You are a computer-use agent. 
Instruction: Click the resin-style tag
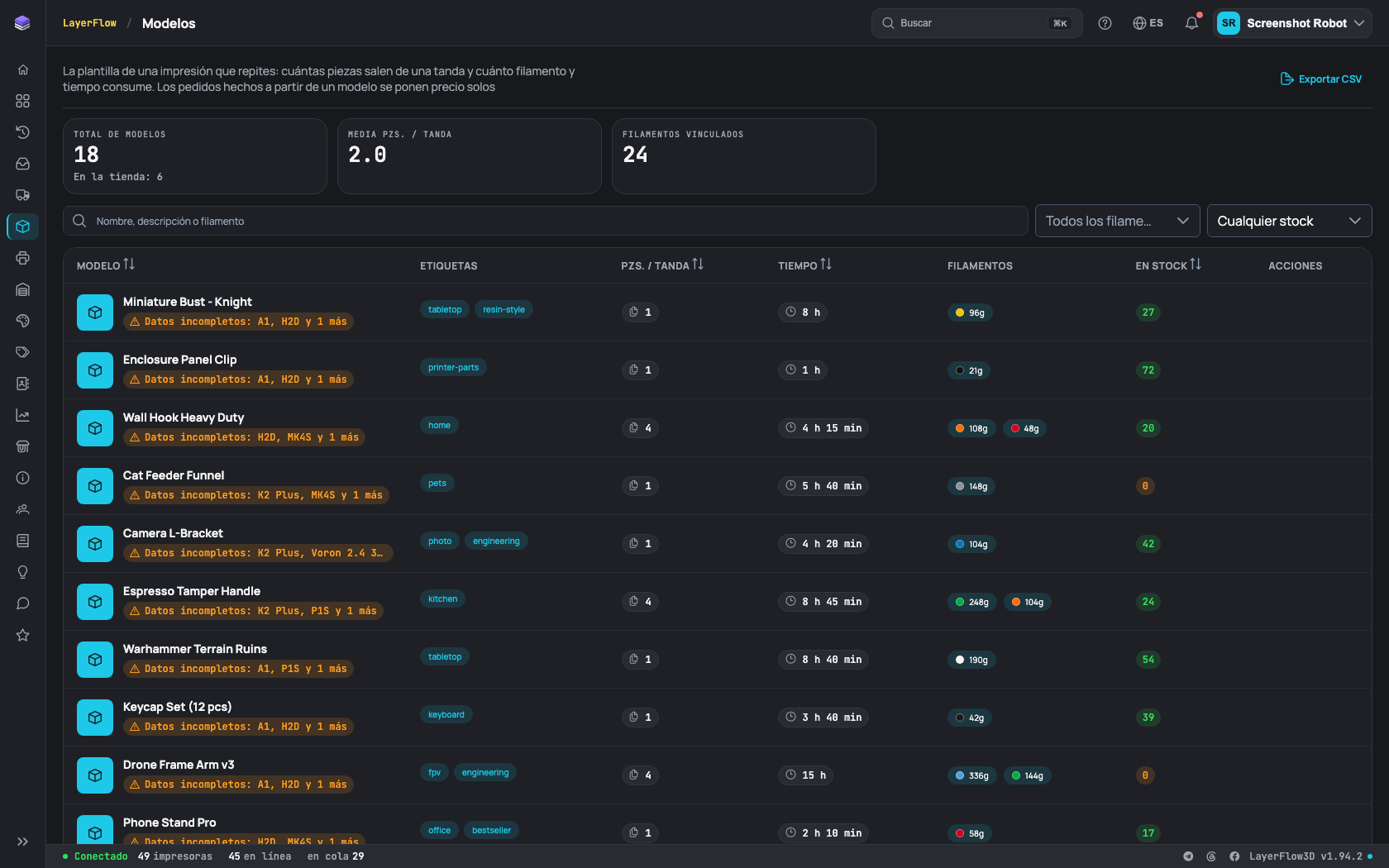pyautogui.click(x=504, y=310)
